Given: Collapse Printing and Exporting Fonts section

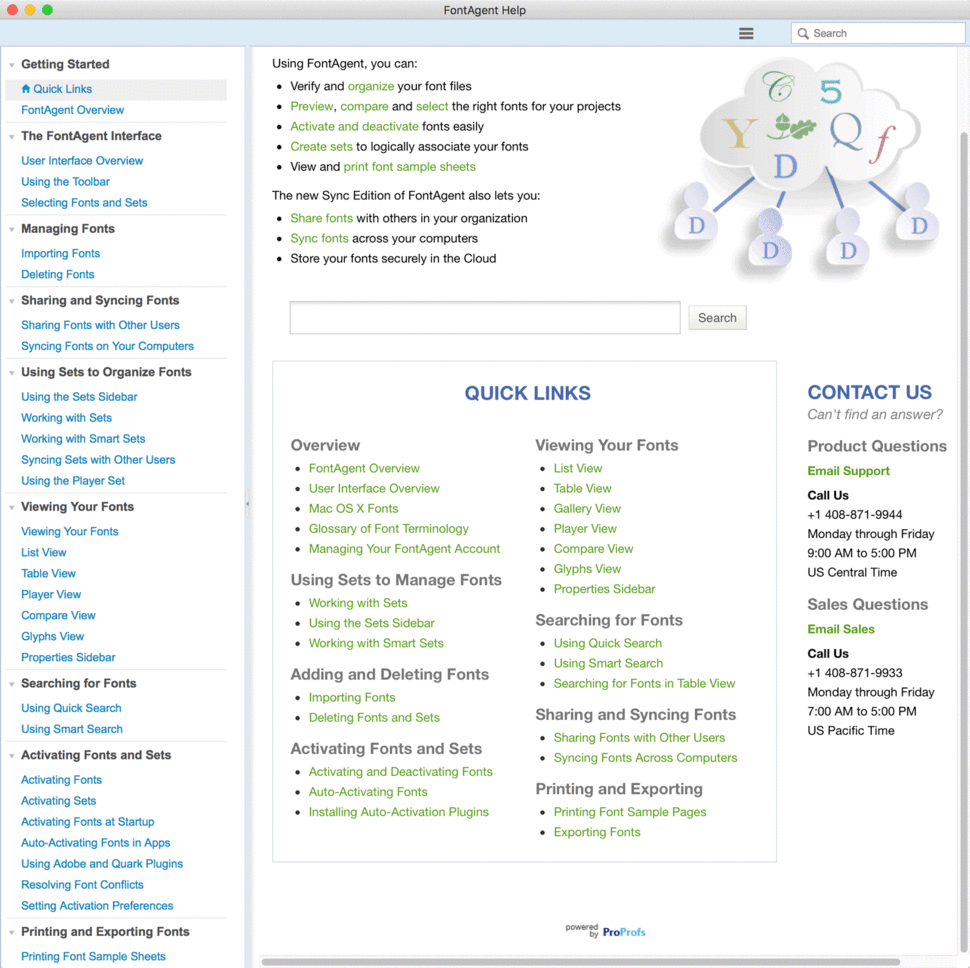Looking at the screenshot, I should point(12,933).
